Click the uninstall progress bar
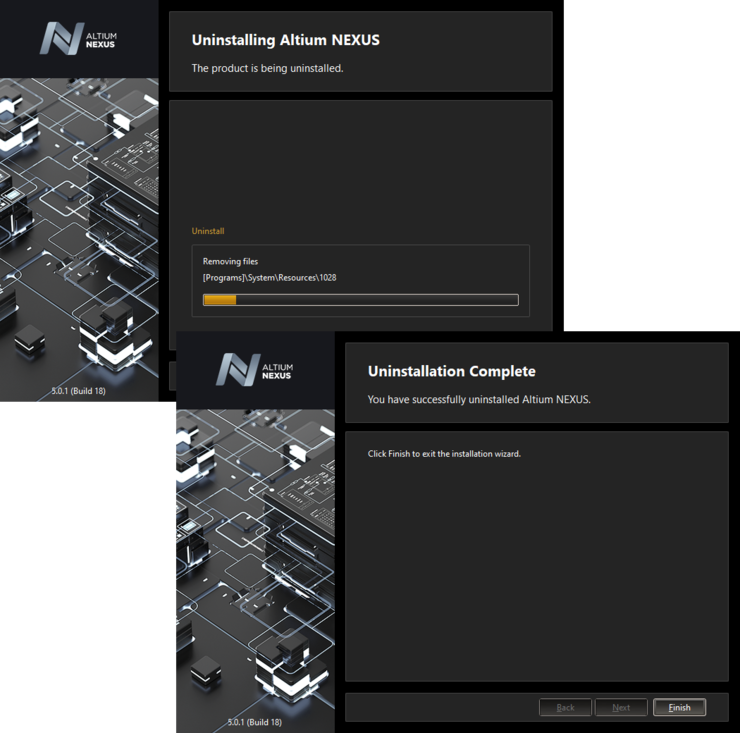The height and width of the screenshot is (733, 740). pyautogui.click(x=361, y=300)
